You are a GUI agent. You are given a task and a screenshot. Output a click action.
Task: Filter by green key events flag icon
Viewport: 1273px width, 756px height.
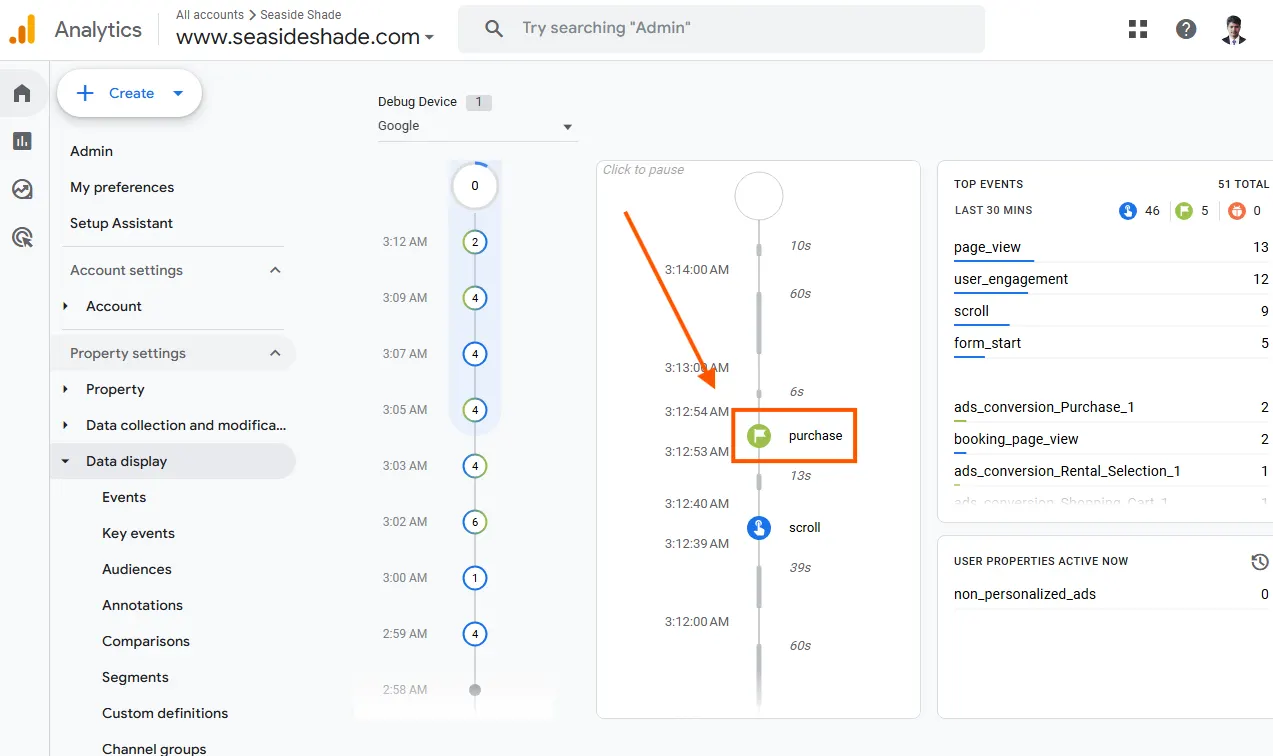[1184, 211]
